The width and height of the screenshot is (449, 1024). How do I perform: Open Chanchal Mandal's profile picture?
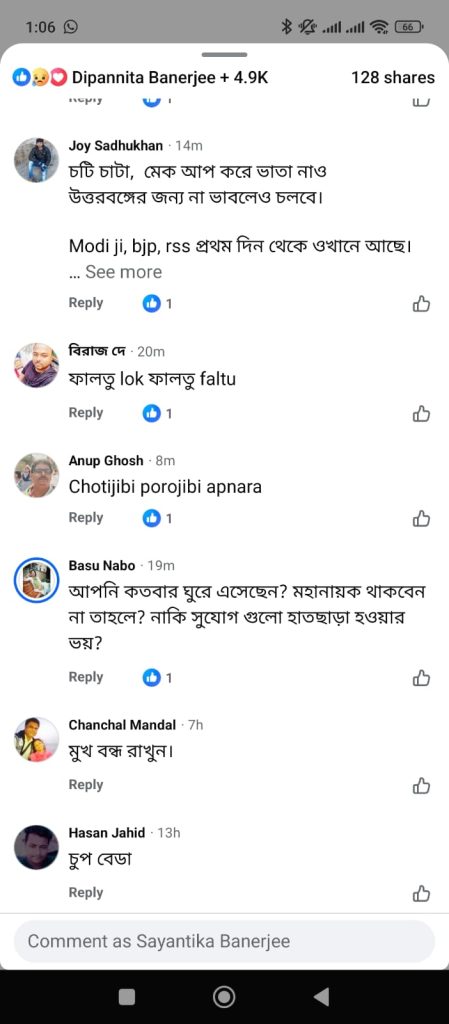point(37,739)
